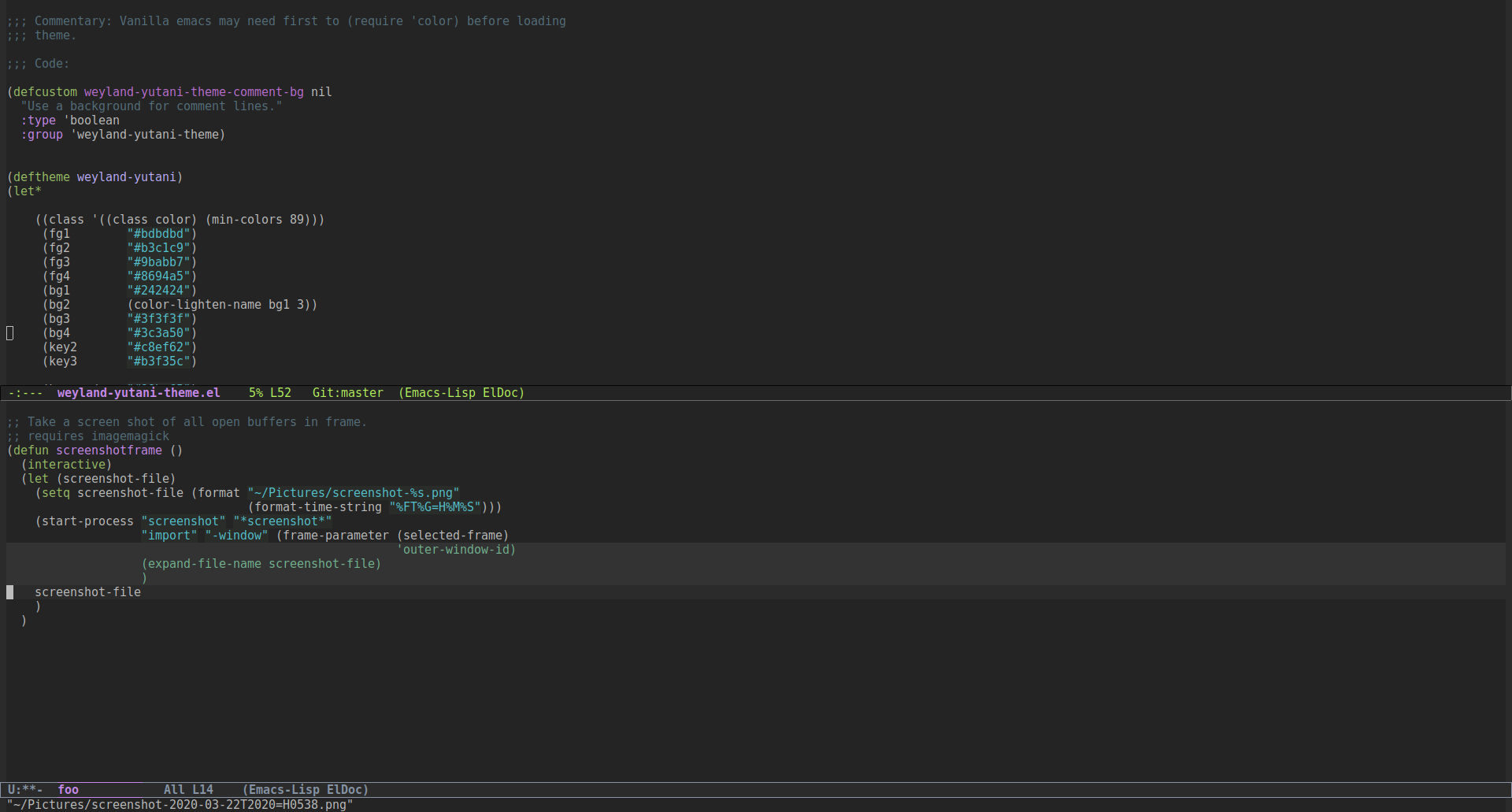Click (Emacs-Lisp ElDoc) mode in upper mode line
Image resolution: width=1512 pixels, height=812 pixels.
pos(461,392)
